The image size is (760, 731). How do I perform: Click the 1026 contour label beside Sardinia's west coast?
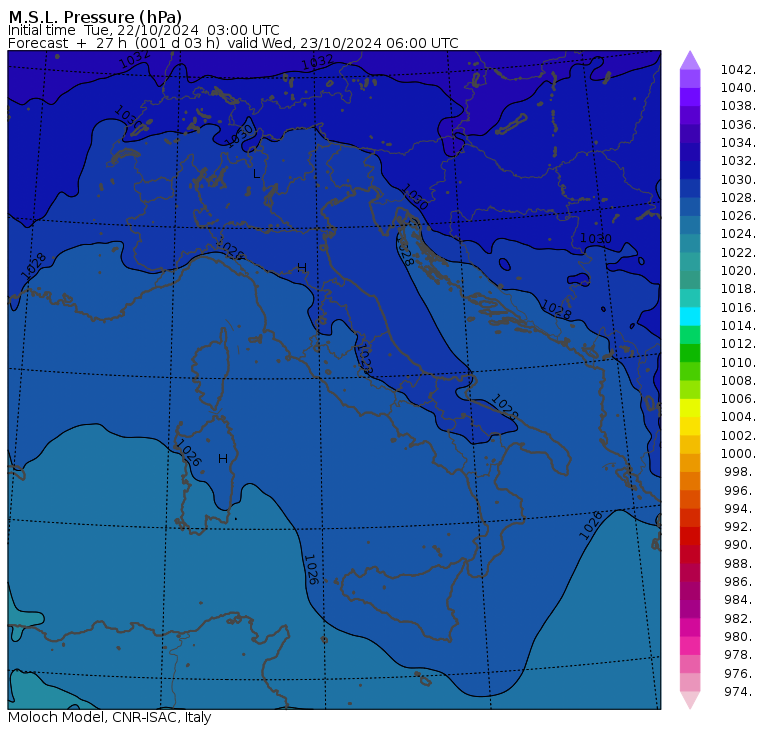coord(188,453)
